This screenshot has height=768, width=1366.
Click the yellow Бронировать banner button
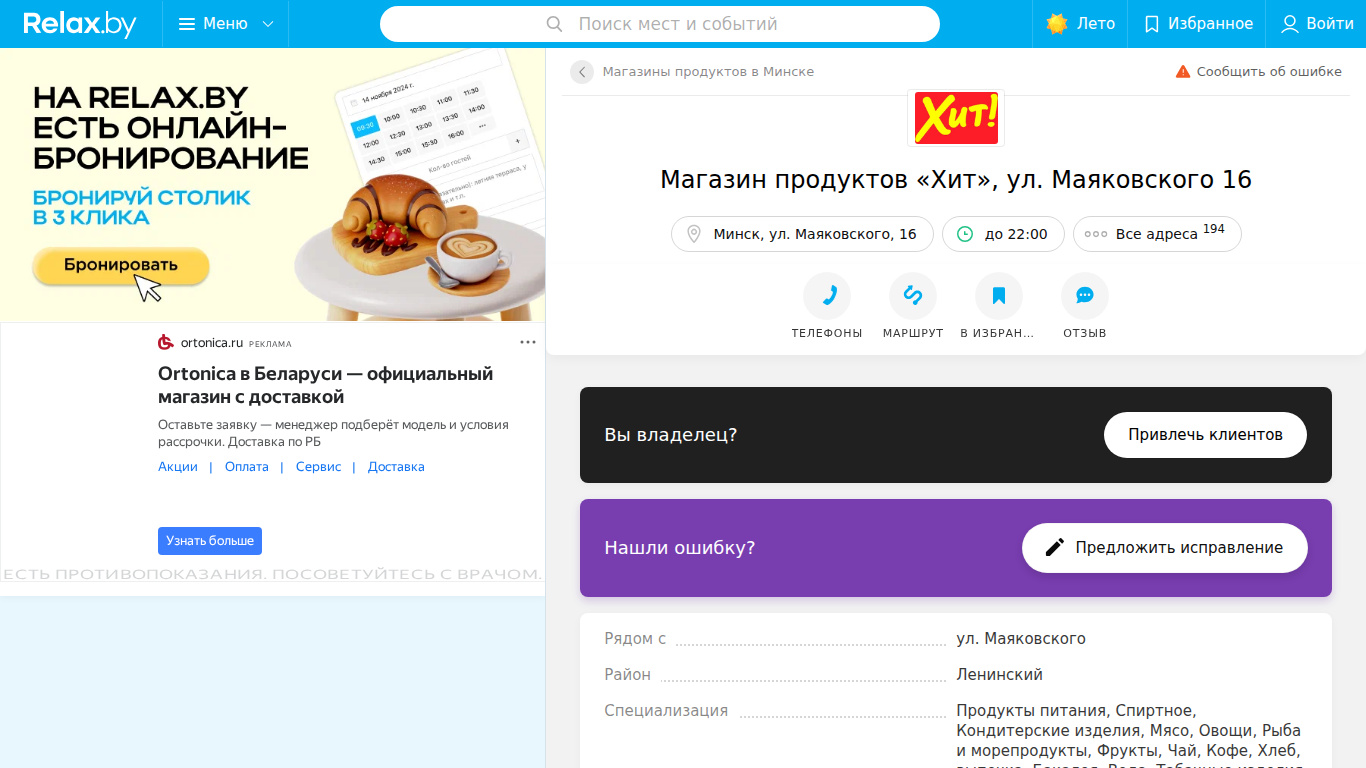coord(121,265)
